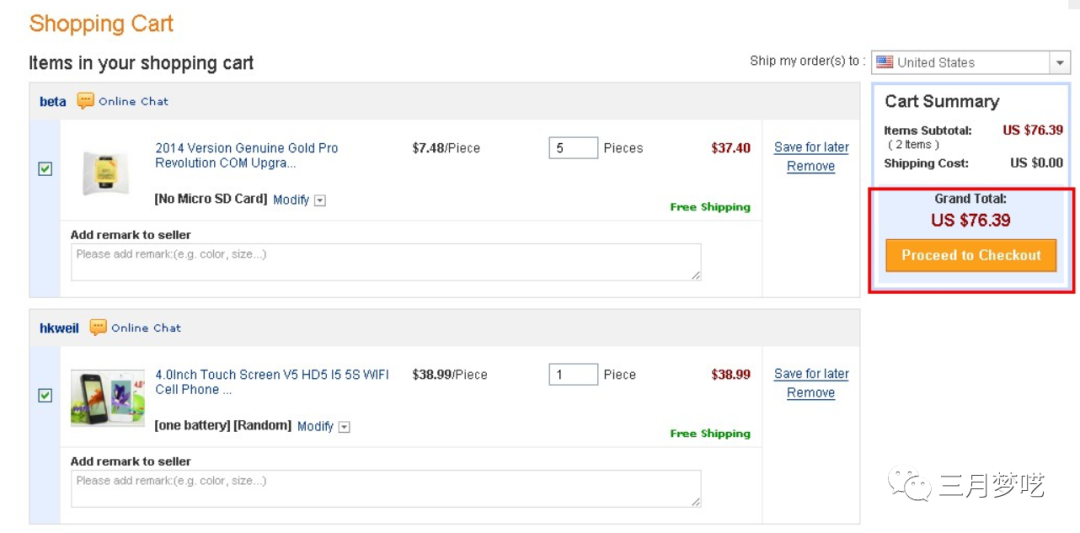Screen dimensions: 1080x533
Task: Expand Modify options for one battery Random
Action: [x=344, y=427]
